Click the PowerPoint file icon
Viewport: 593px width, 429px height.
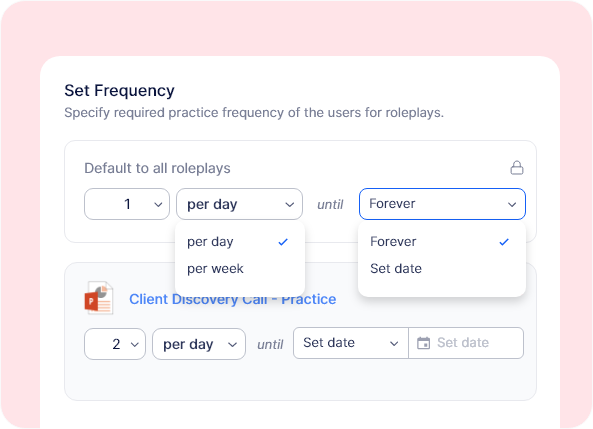[99, 298]
